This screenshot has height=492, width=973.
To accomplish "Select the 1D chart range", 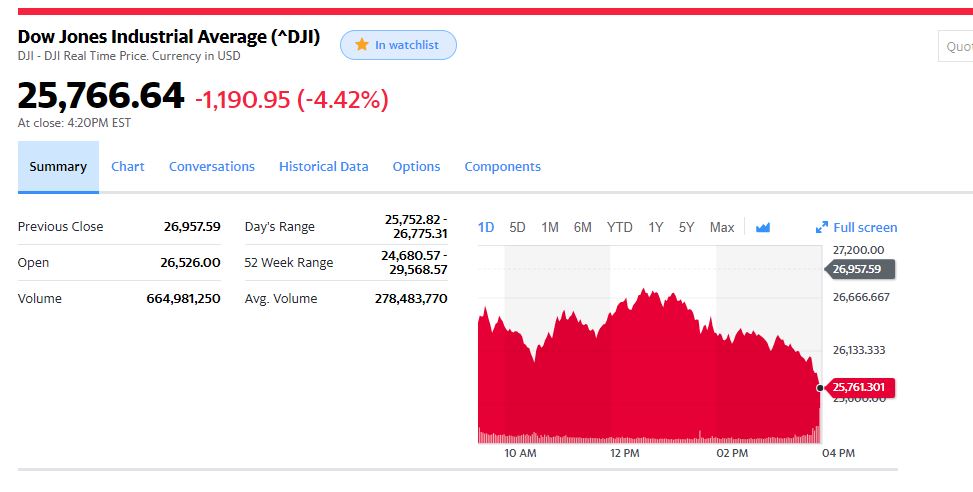I will click(x=486, y=227).
